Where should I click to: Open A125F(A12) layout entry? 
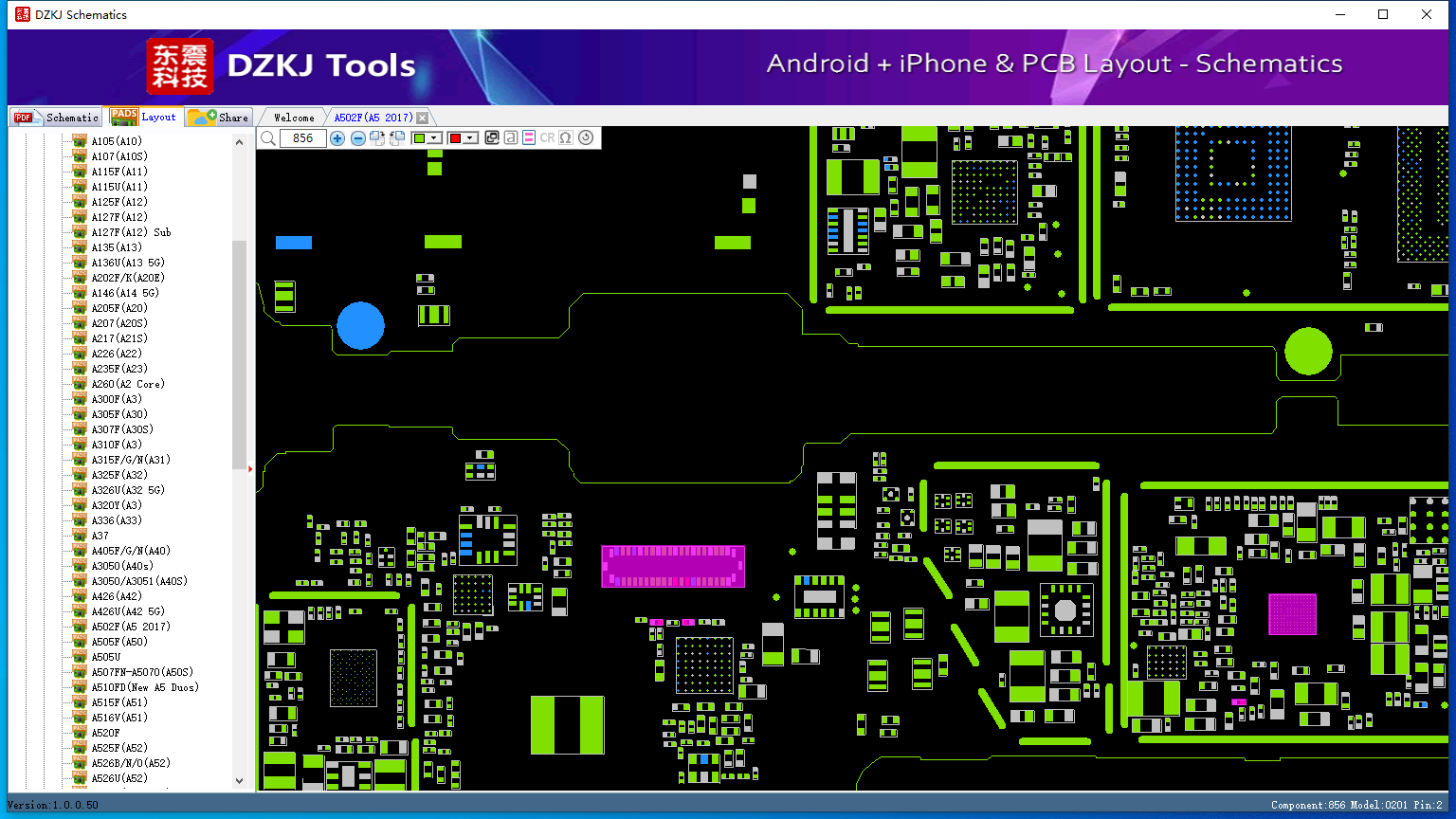click(119, 202)
